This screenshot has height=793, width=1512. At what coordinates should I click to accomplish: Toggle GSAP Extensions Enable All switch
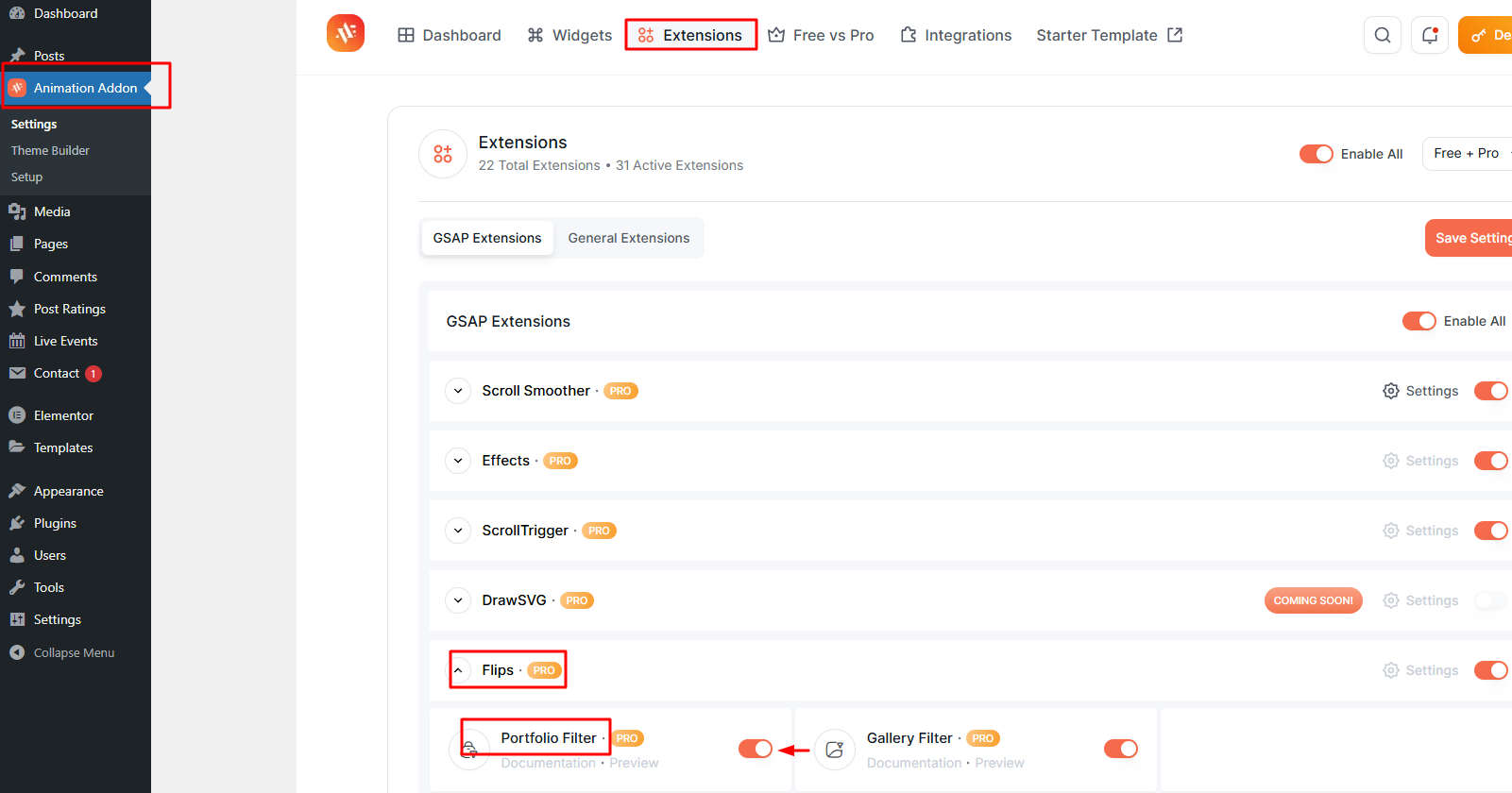click(1419, 321)
